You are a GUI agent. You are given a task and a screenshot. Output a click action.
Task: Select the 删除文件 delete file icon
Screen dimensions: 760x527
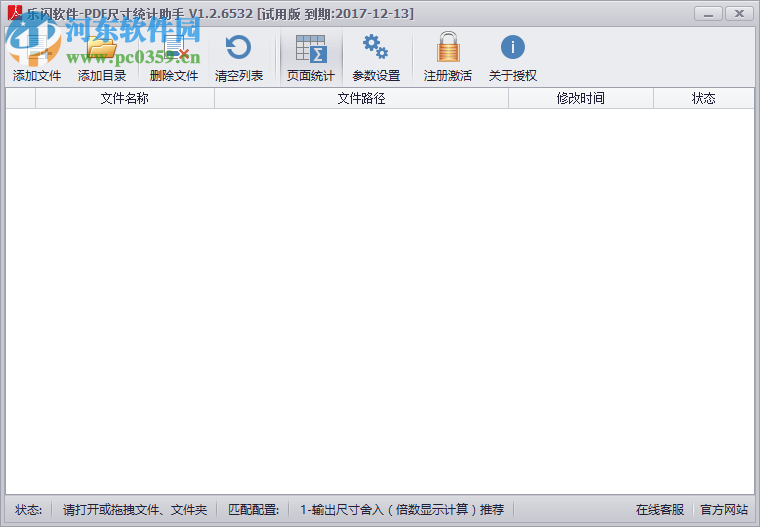[x=174, y=57]
